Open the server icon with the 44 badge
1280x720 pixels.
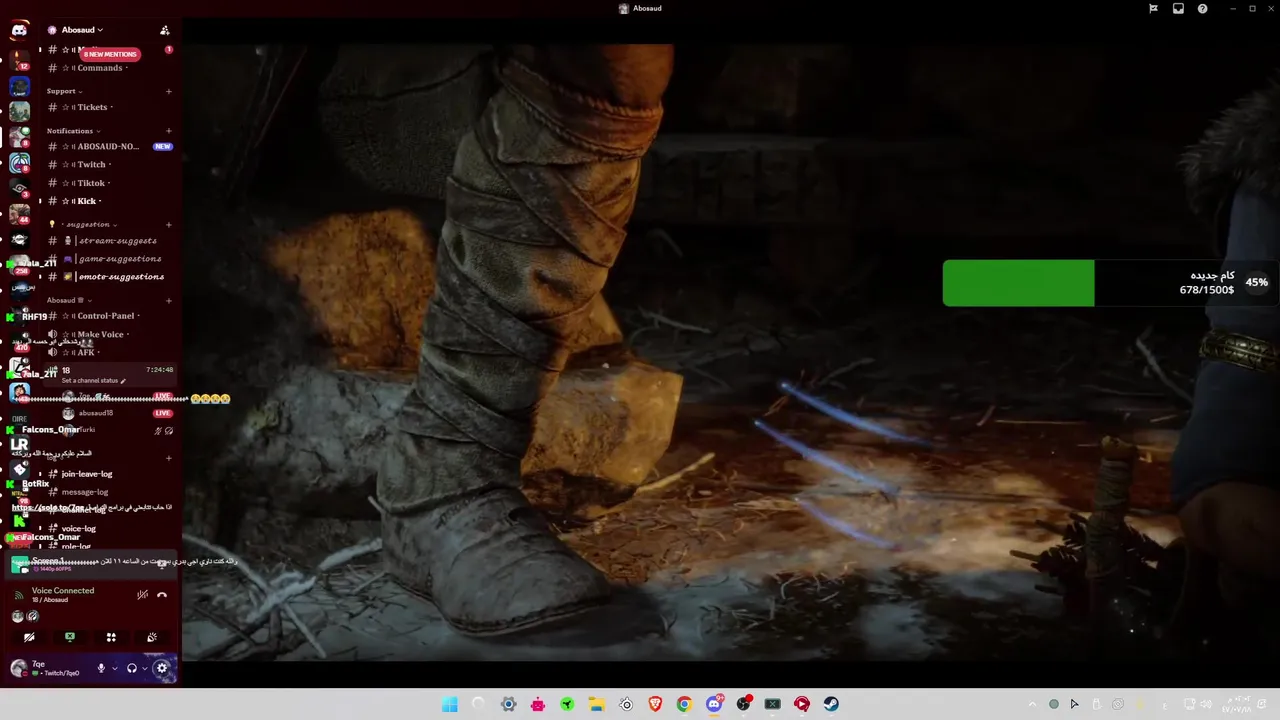[19, 213]
